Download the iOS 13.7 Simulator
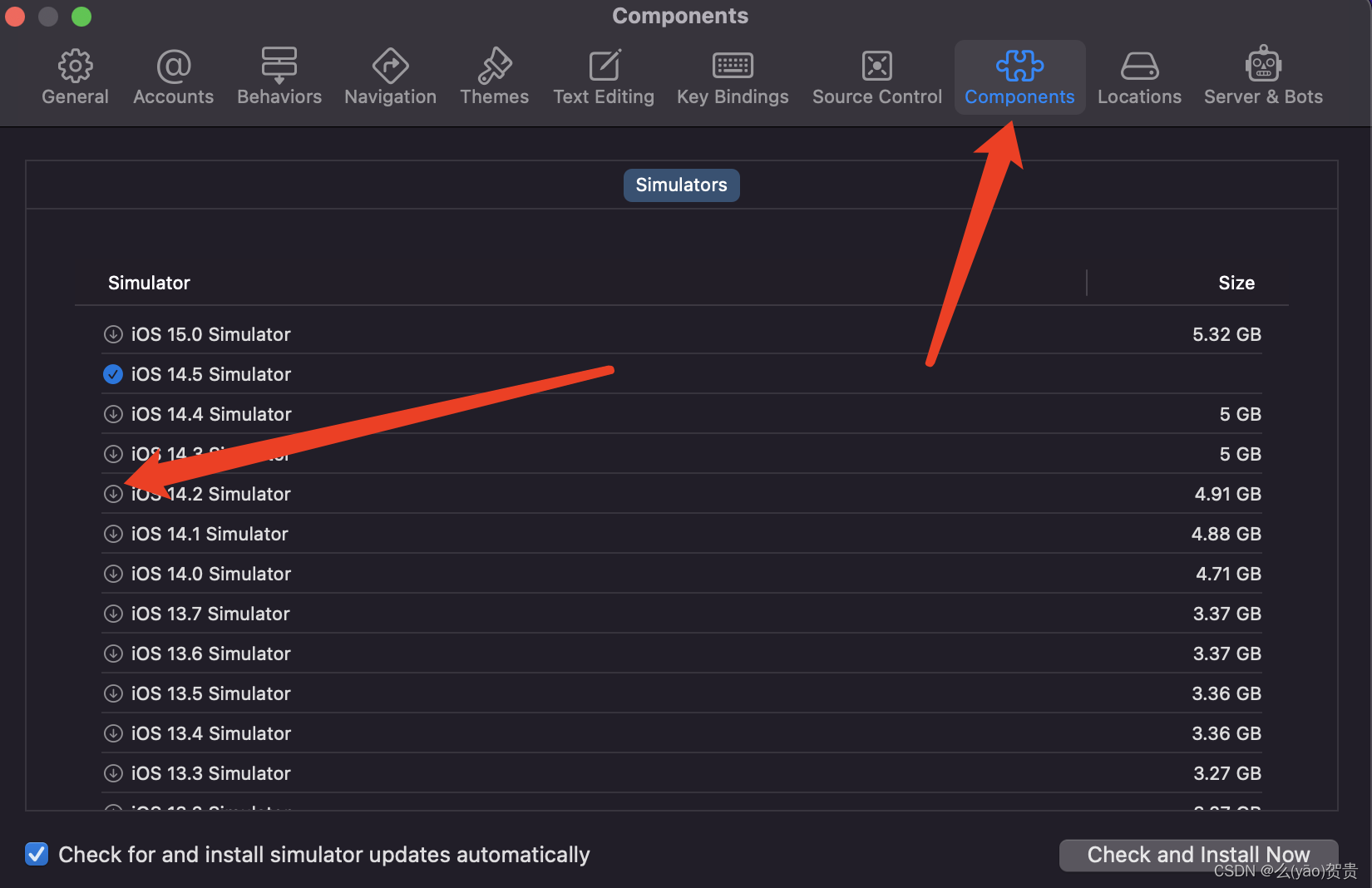 point(113,614)
